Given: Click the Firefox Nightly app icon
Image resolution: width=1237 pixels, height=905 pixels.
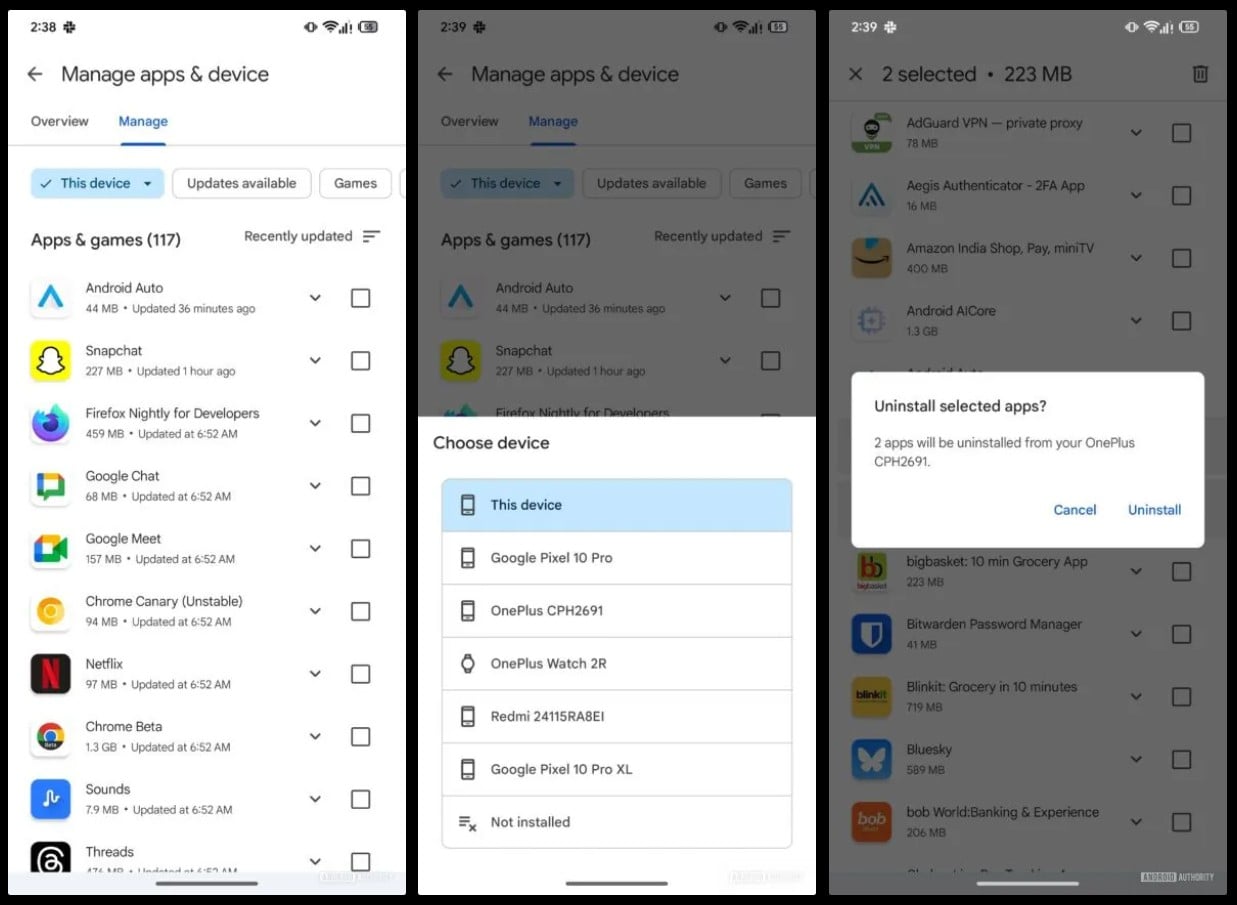Looking at the screenshot, I should [x=50, y=423].
